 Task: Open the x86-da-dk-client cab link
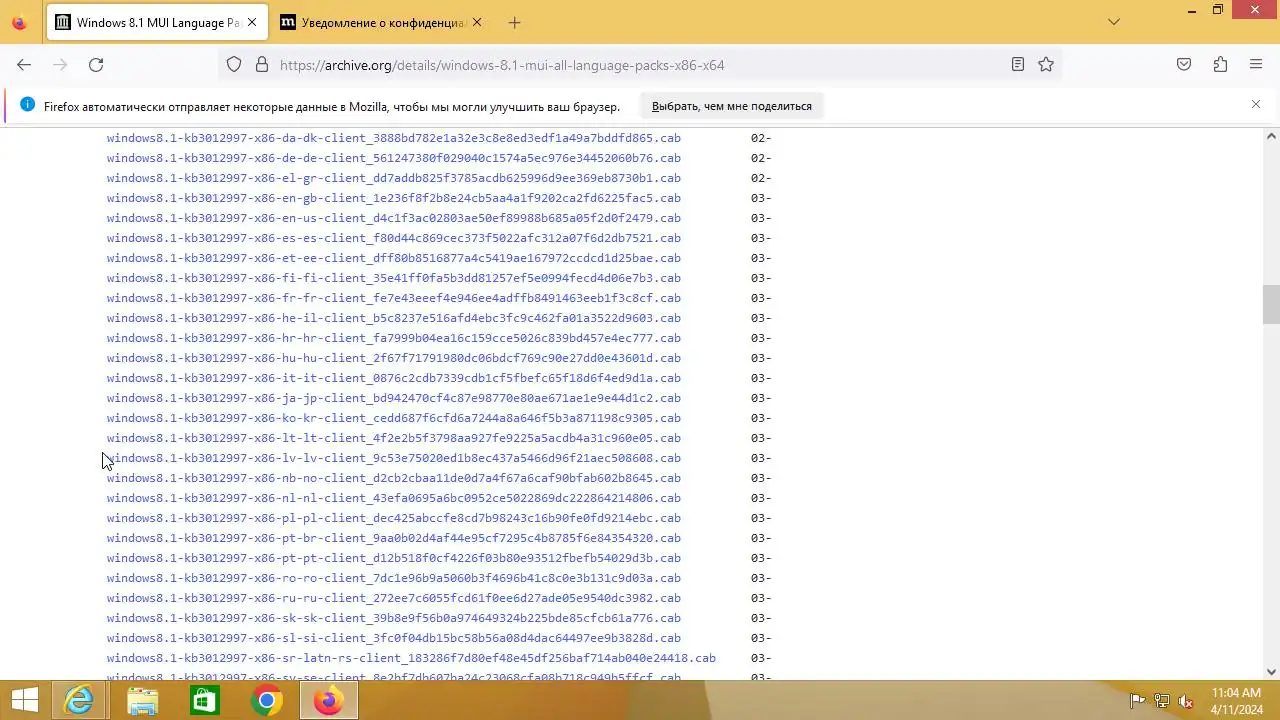coord(394,138)
